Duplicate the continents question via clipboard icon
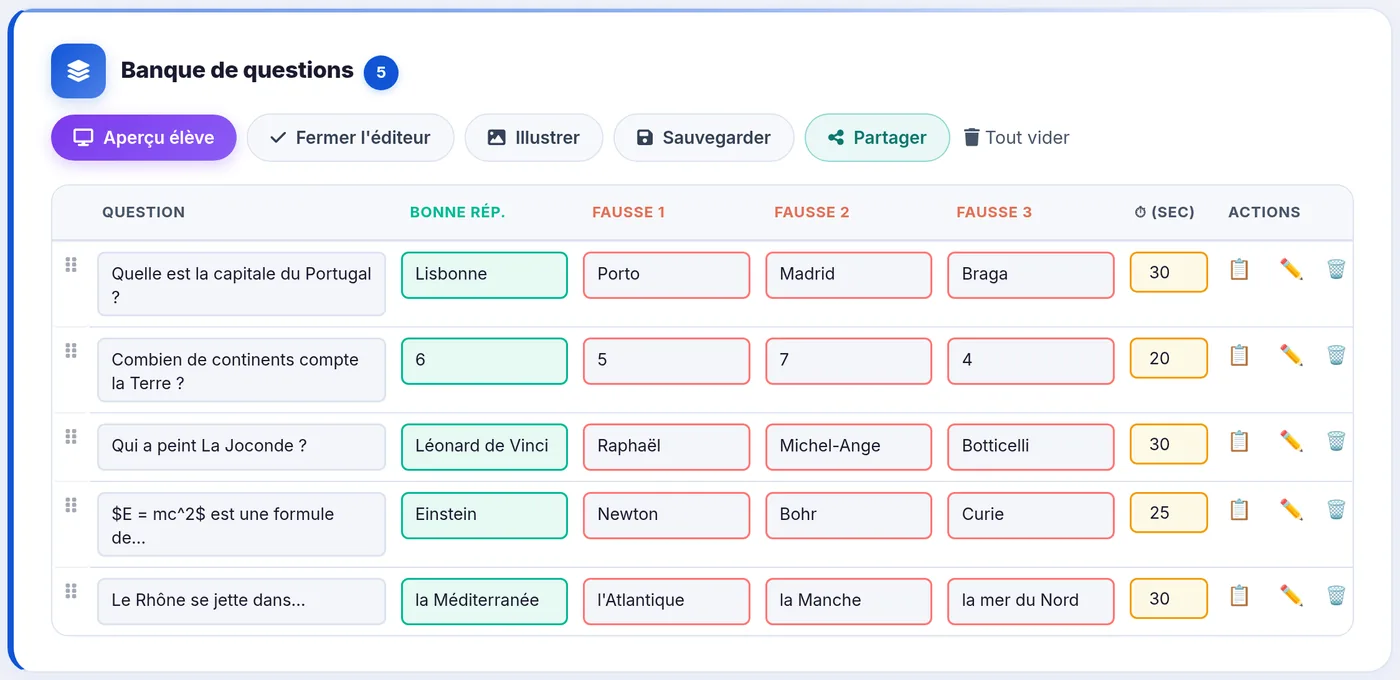Screen dimensions: 1400x680 1239,355
